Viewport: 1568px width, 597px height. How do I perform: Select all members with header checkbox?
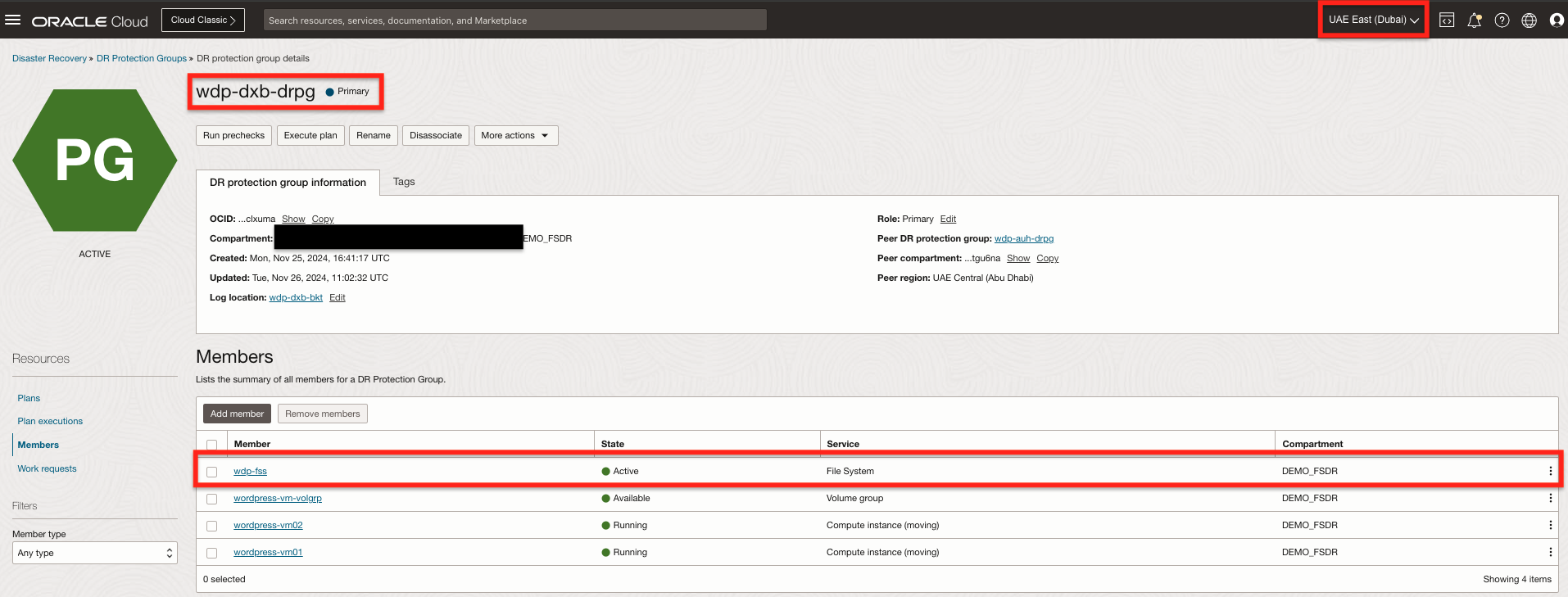tap(212, 445)
